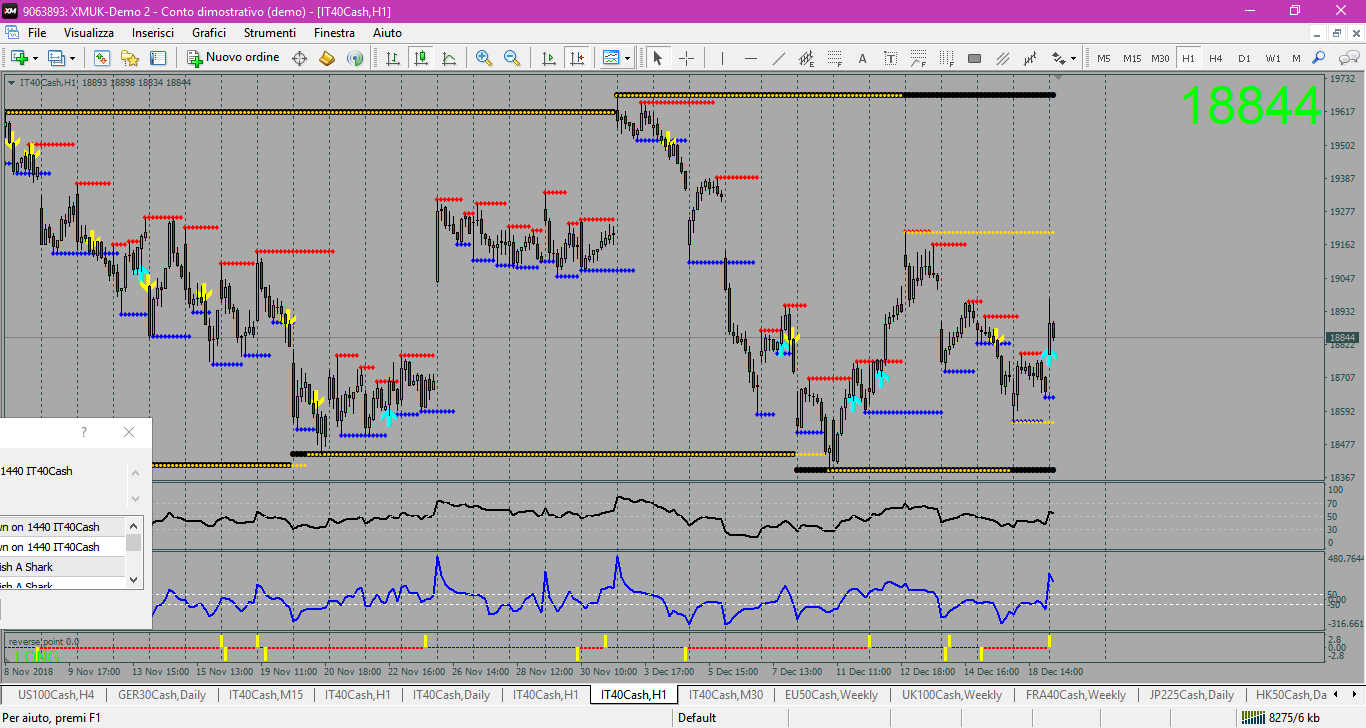Select the Fibonacci arcs tool
Screen dimensions: 1366x728
pyautogui.click(x=919, y=58)
